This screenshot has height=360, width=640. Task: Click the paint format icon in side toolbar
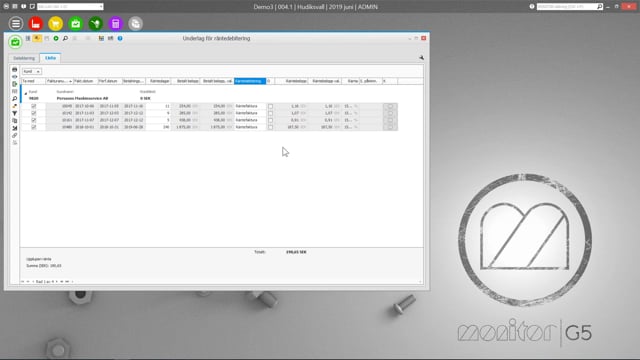point(15,106)
